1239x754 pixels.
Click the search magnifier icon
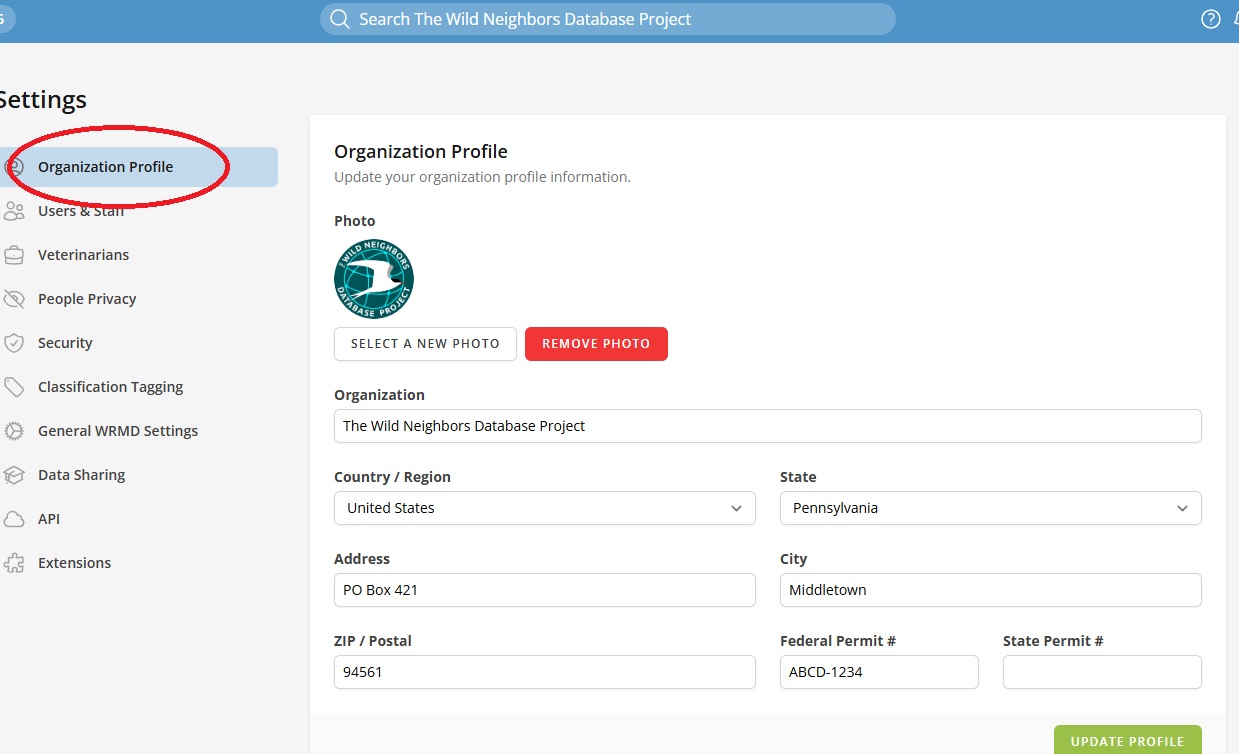click(x=340, y=19)
